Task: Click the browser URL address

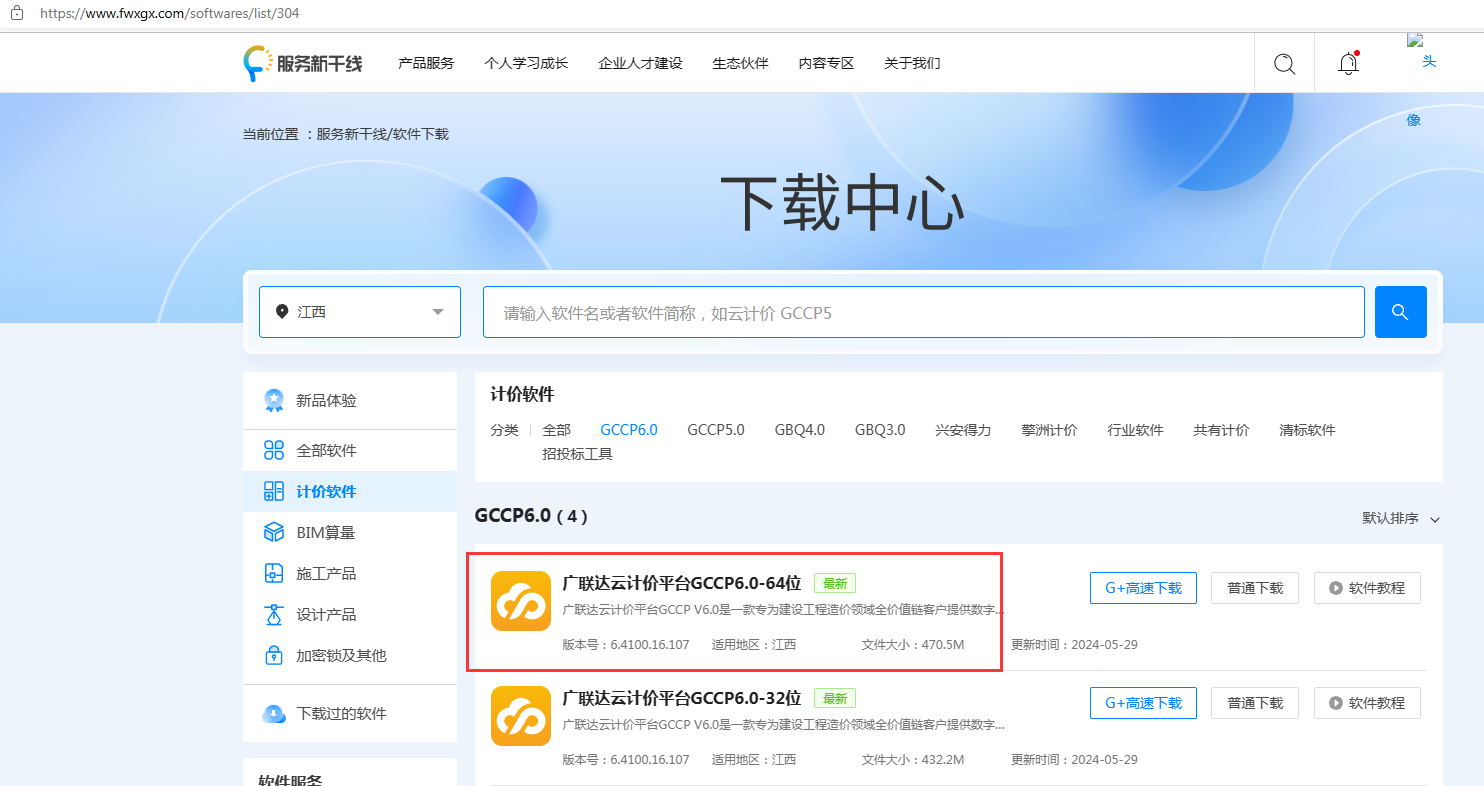Action: 170,13
